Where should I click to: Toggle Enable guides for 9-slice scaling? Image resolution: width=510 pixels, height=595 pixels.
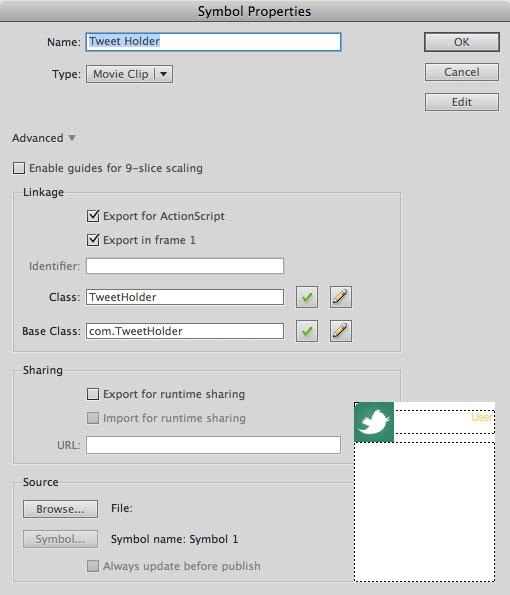(19, 168)
